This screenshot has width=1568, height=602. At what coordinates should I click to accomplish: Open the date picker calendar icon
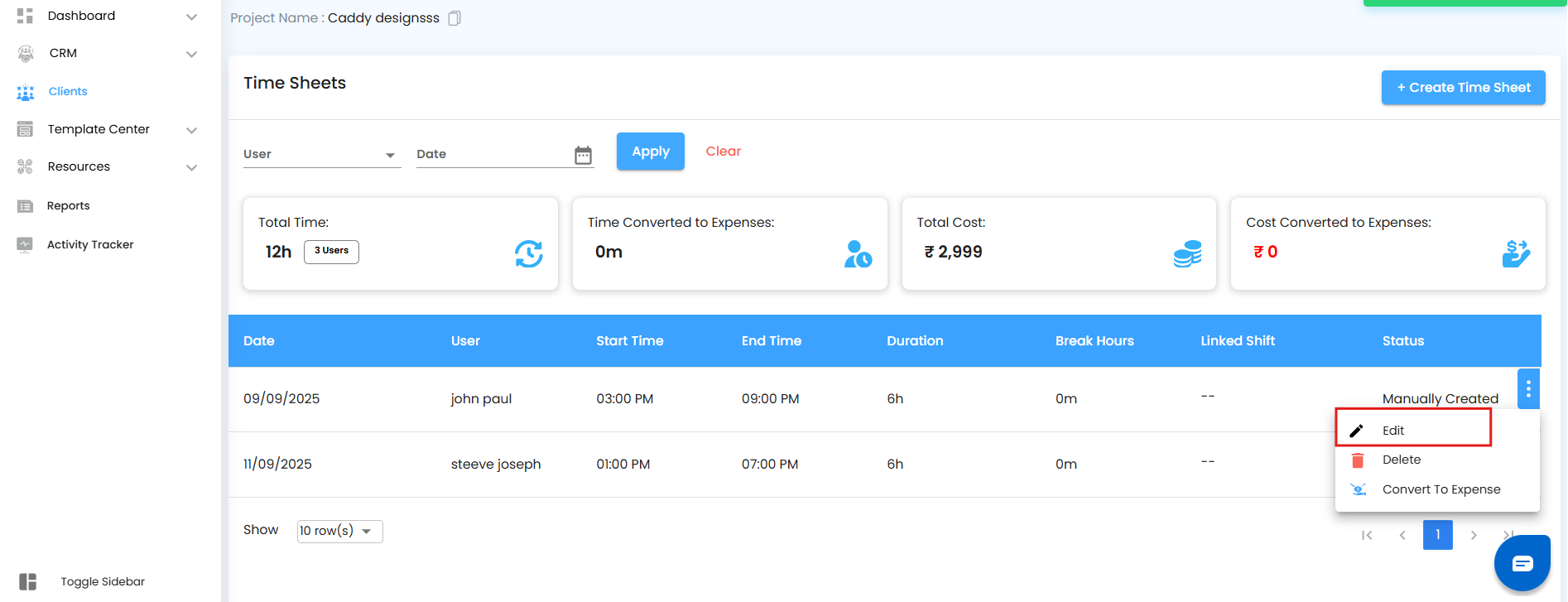[x=583, y=155]
